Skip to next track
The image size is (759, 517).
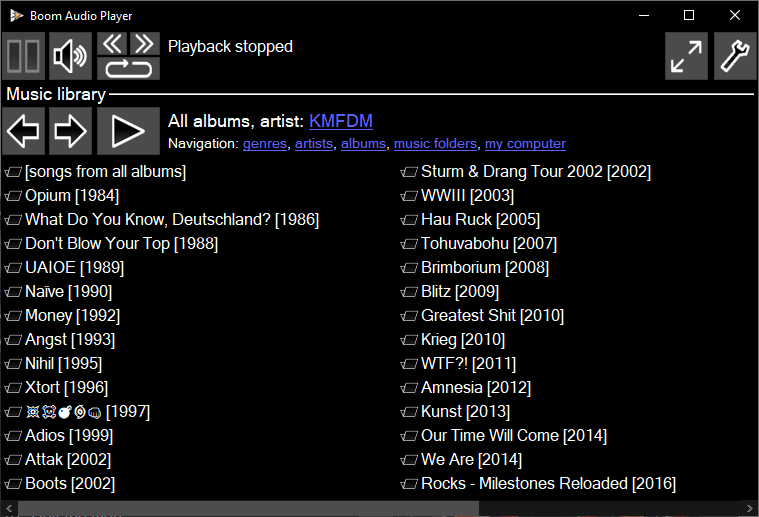point(144,43)
